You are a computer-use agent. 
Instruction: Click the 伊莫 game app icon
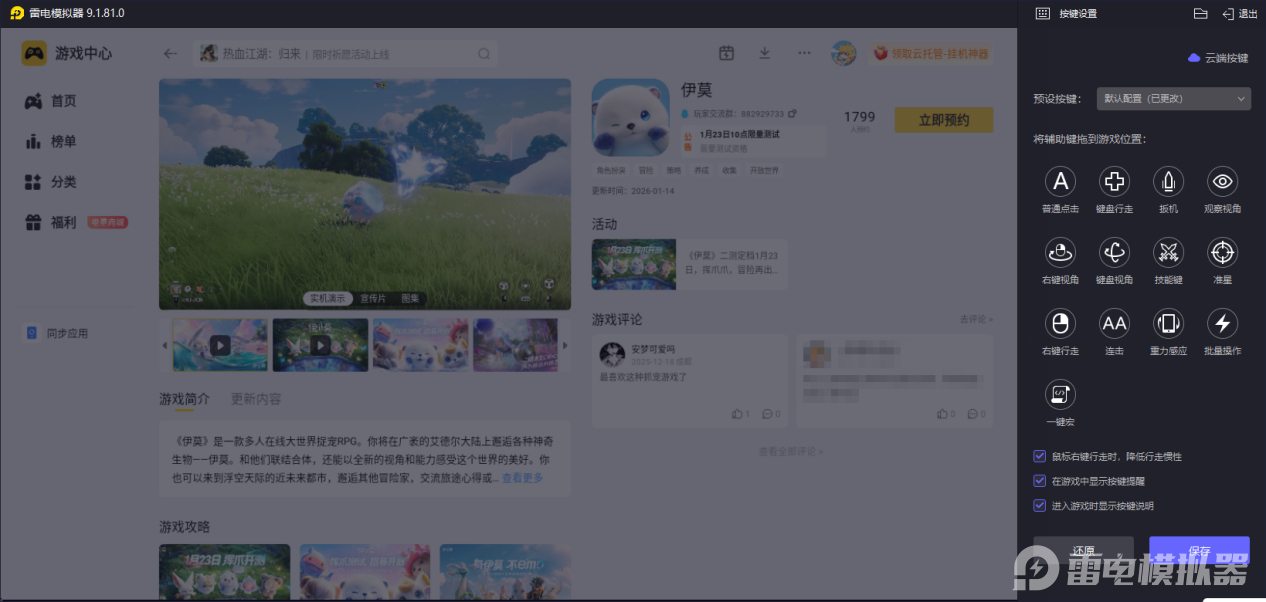pos(631,117)
